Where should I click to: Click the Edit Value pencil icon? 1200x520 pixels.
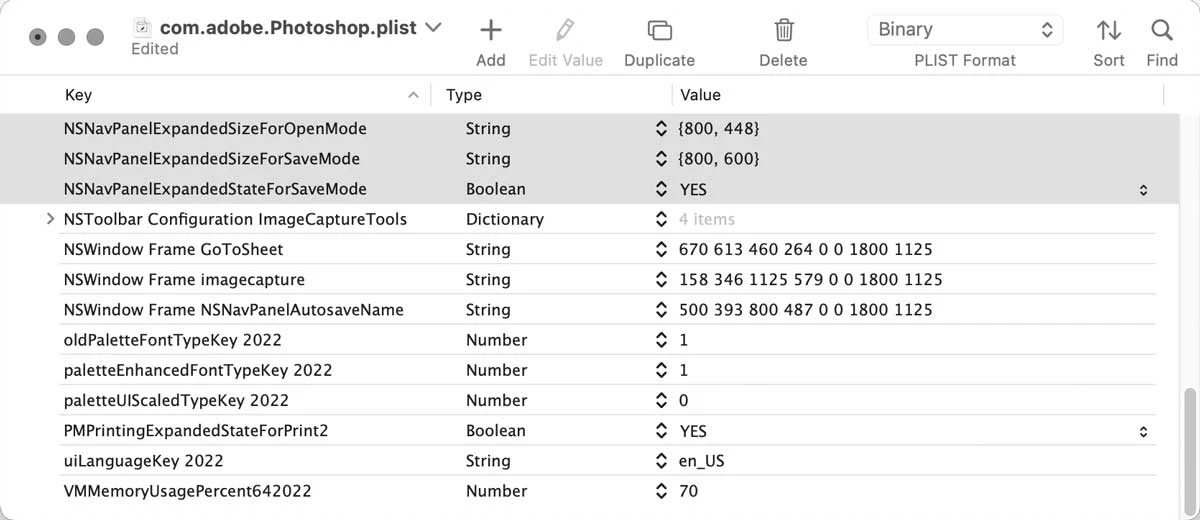click(565, 30)
